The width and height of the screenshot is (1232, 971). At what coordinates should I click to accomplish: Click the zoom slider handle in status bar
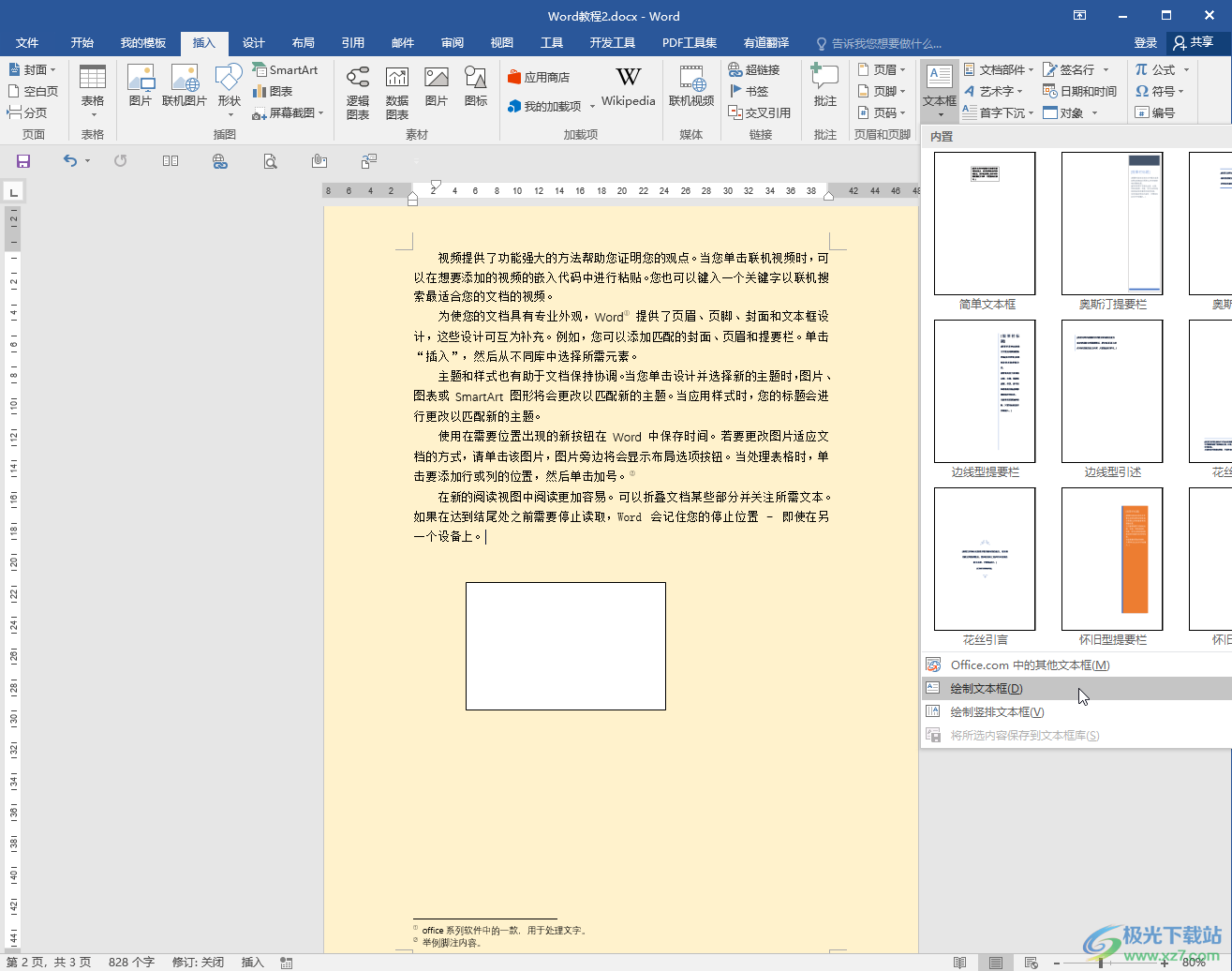(x=1102, y=963)
